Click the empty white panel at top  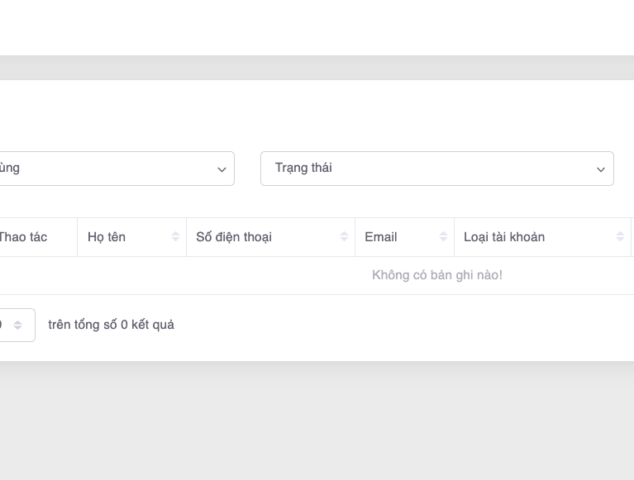point(317,27)
